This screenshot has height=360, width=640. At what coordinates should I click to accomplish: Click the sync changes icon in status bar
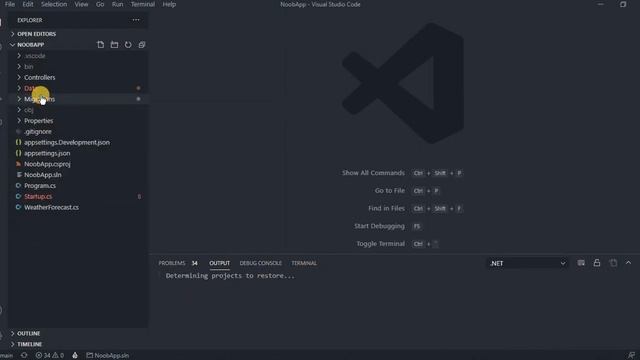tap(24, 356)
